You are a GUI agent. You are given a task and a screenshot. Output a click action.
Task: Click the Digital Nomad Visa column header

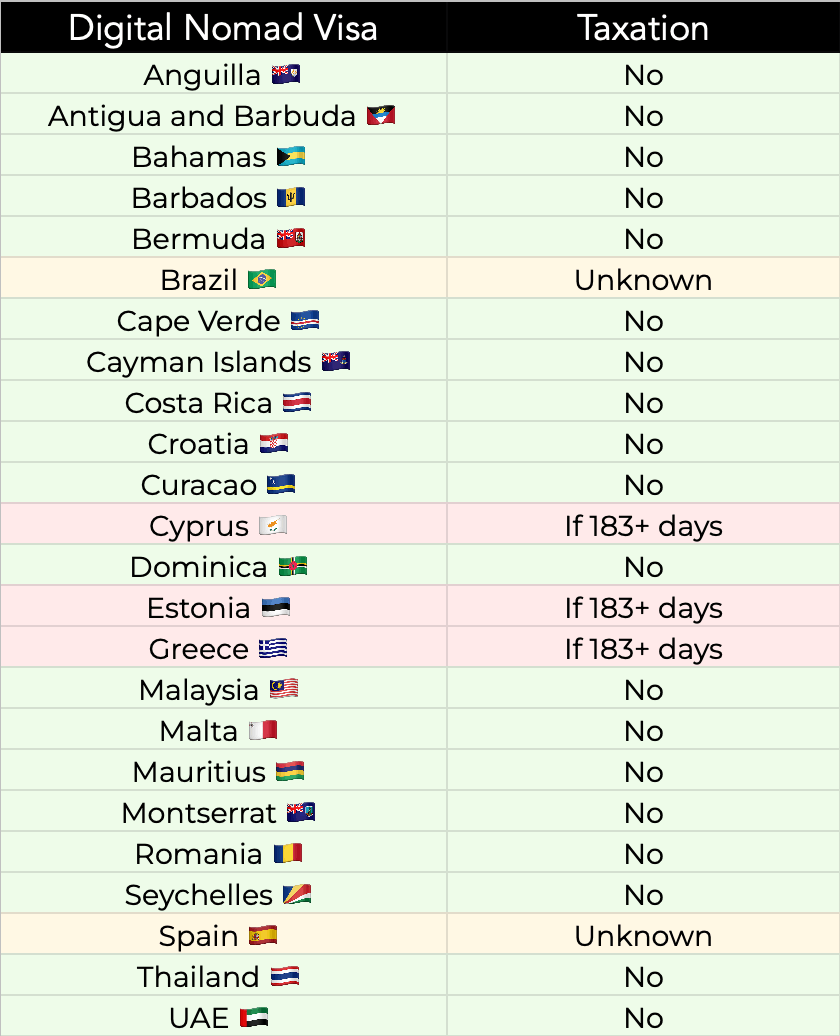point(223,27)
